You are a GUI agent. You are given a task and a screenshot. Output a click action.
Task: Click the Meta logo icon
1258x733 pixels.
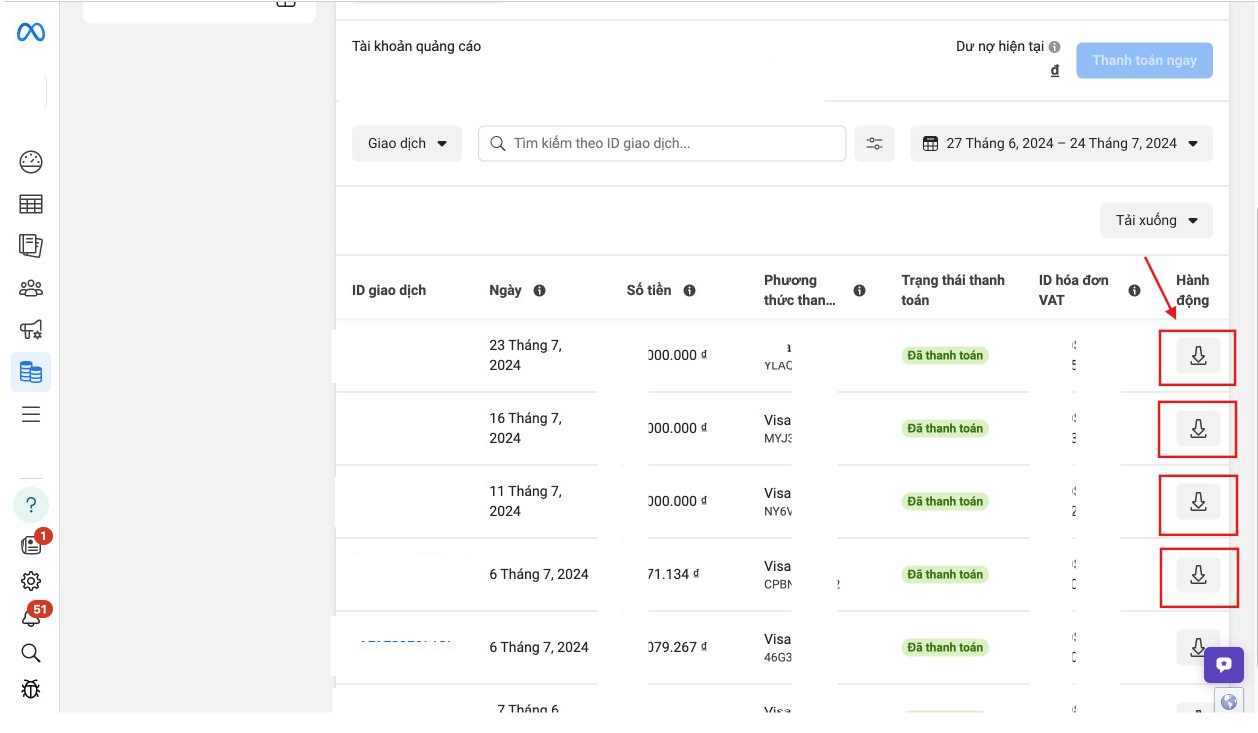tap(31, 33)
